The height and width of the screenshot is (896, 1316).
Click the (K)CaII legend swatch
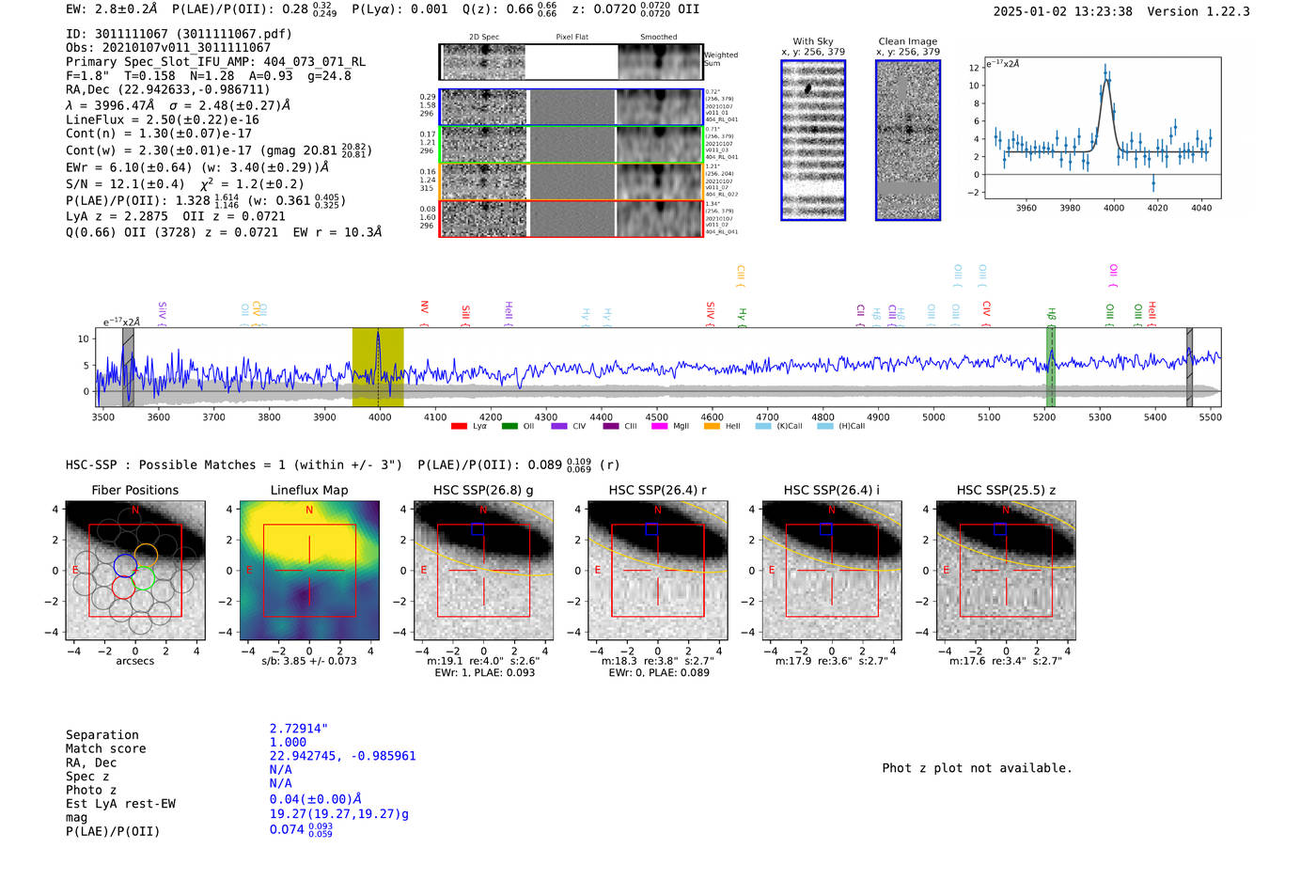[761, 427]
